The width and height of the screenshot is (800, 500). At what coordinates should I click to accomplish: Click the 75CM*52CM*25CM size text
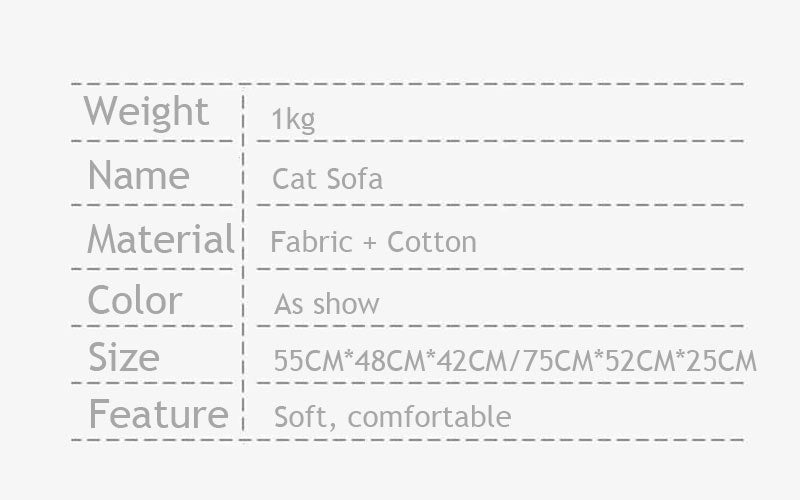[639, 361]
